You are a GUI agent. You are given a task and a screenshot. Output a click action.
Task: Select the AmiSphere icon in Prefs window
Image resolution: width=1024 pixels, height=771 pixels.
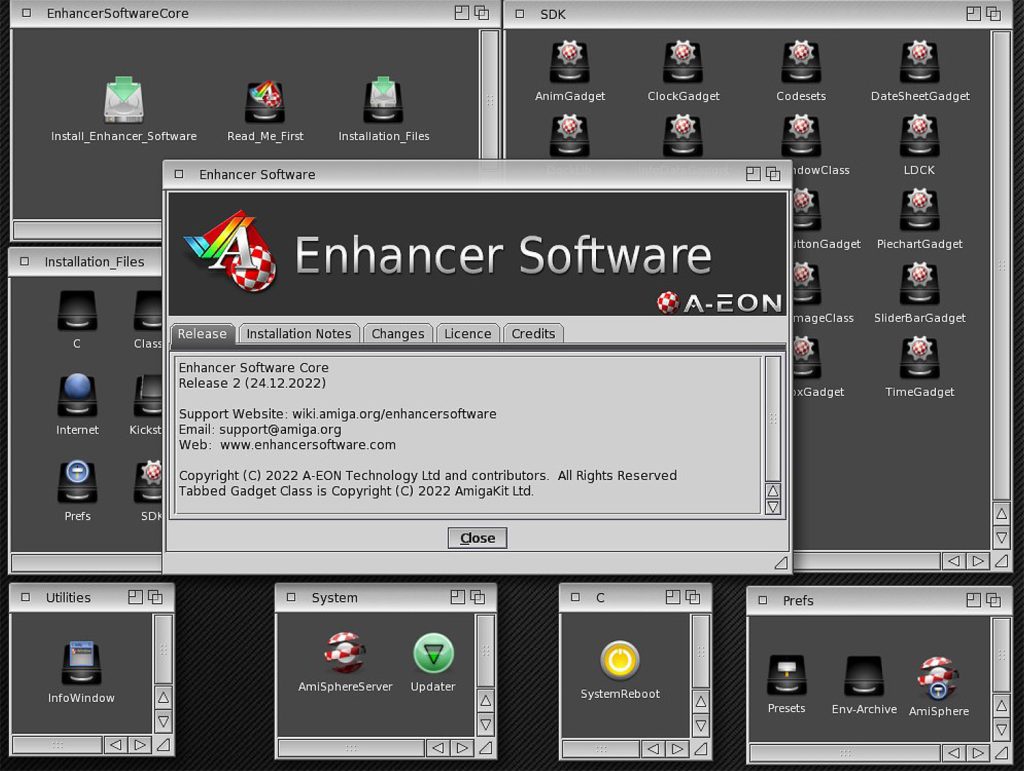pos(938,678)
